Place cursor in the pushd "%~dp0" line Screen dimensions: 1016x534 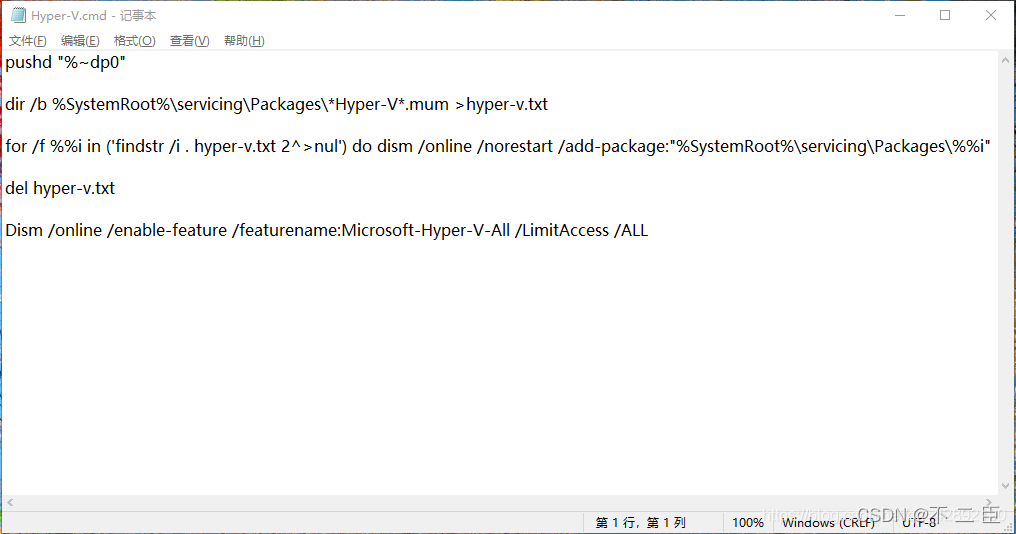point(65,63)
